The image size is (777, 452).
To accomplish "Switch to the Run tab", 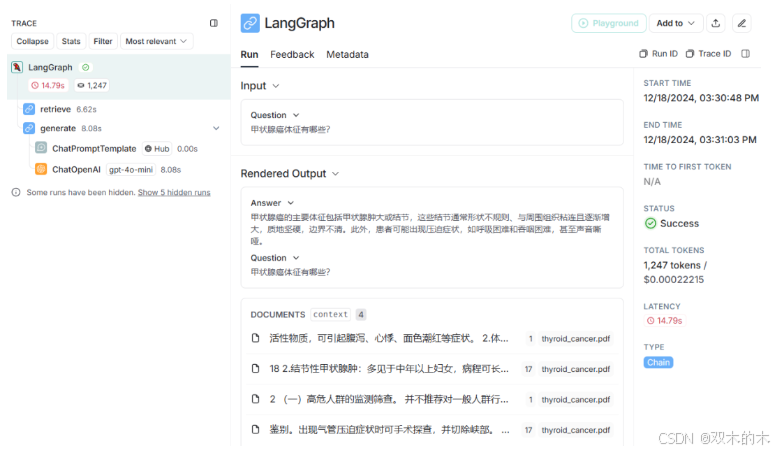I will pos(249,55).
